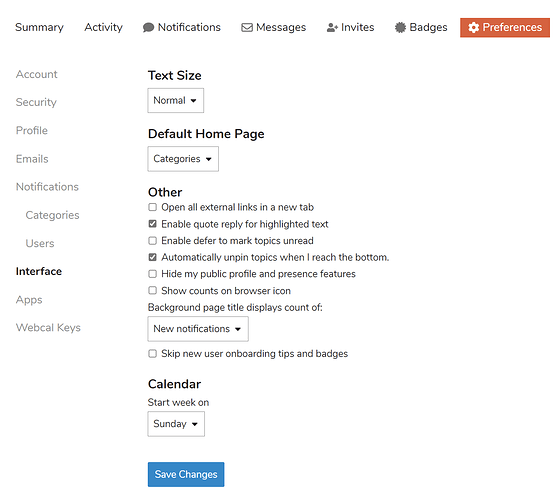Go to the Invites tab
Screen dimensions: 557x500
coord(350,27)
